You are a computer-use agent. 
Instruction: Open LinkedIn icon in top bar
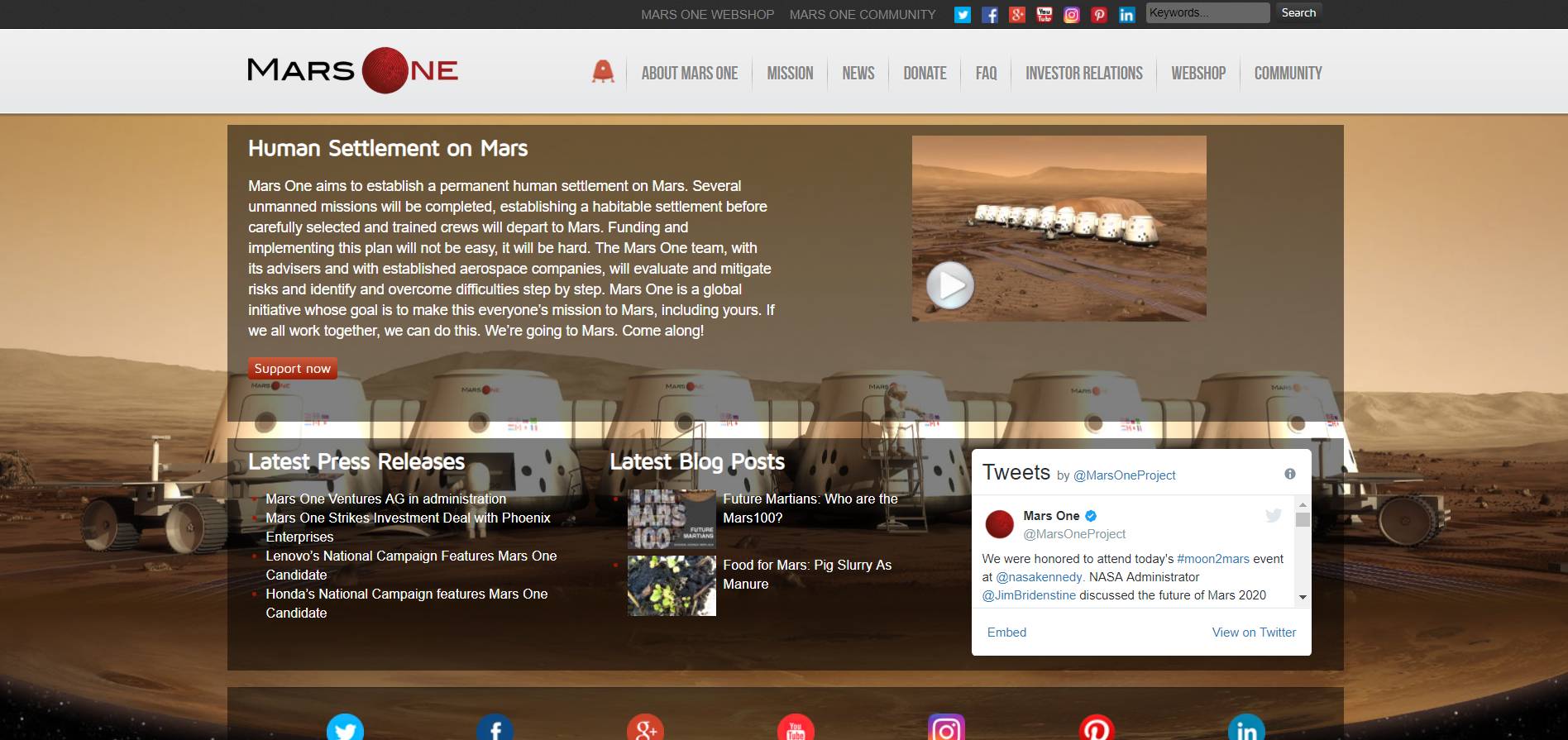point(1126,14)
